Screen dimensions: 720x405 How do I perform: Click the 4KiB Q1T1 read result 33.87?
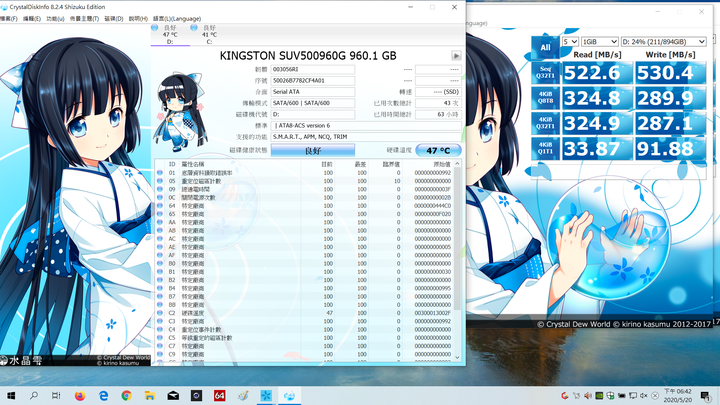tap(597, 148)
